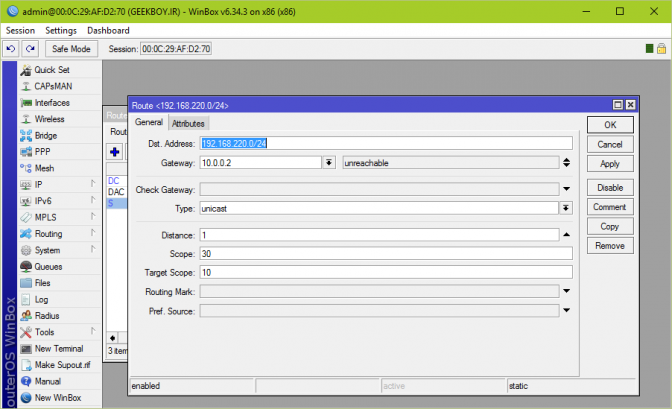Image resolution: width=672 pixels, height=409 pixels.
Task: Click the OK button
Action: (x=610, y=125)
